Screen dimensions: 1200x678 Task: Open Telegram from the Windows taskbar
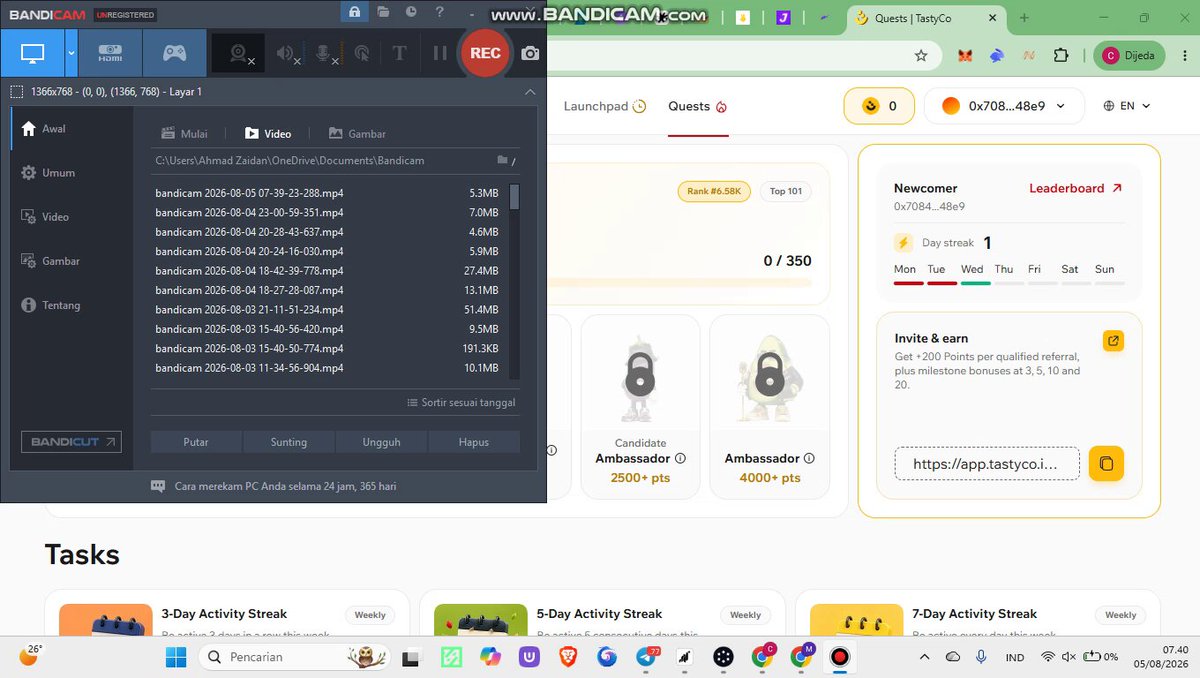tap(647, 657)
